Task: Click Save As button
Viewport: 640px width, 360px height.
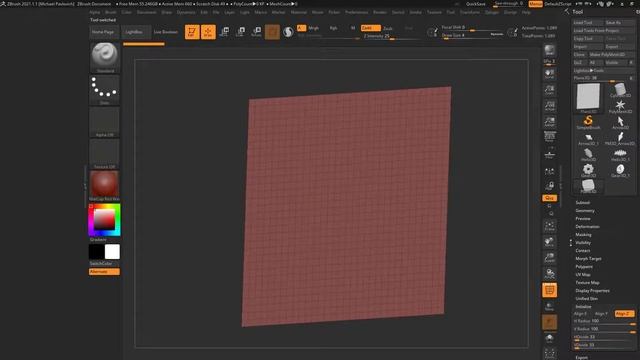Action: (620, 23)
